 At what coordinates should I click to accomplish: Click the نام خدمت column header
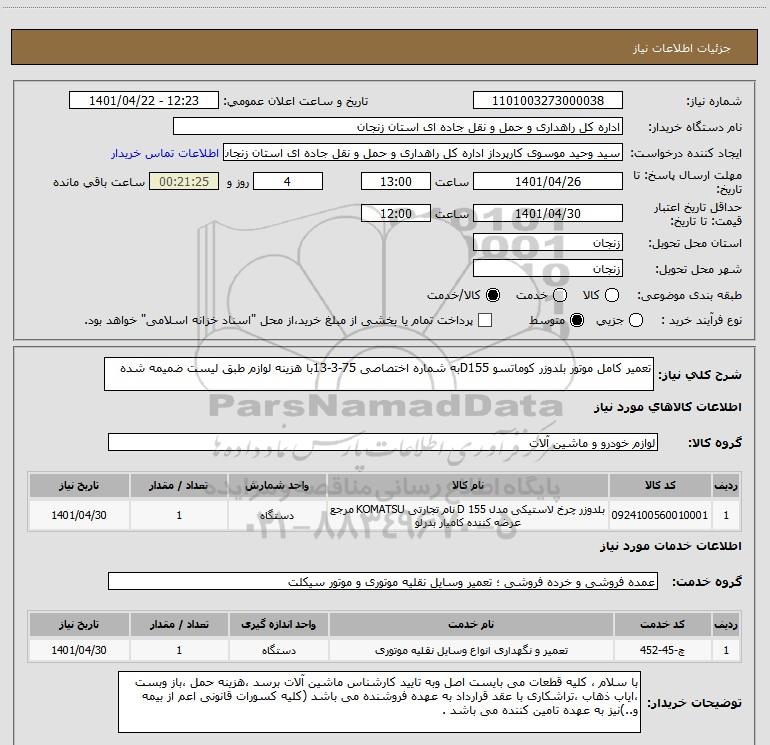(x=471, y=624)
